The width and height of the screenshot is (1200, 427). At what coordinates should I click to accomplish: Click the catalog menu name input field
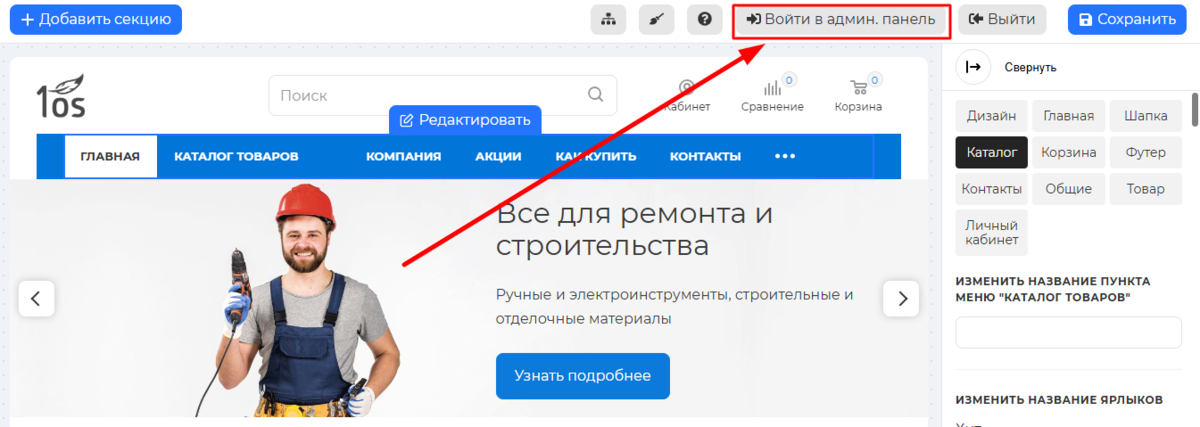[1068, 332]
